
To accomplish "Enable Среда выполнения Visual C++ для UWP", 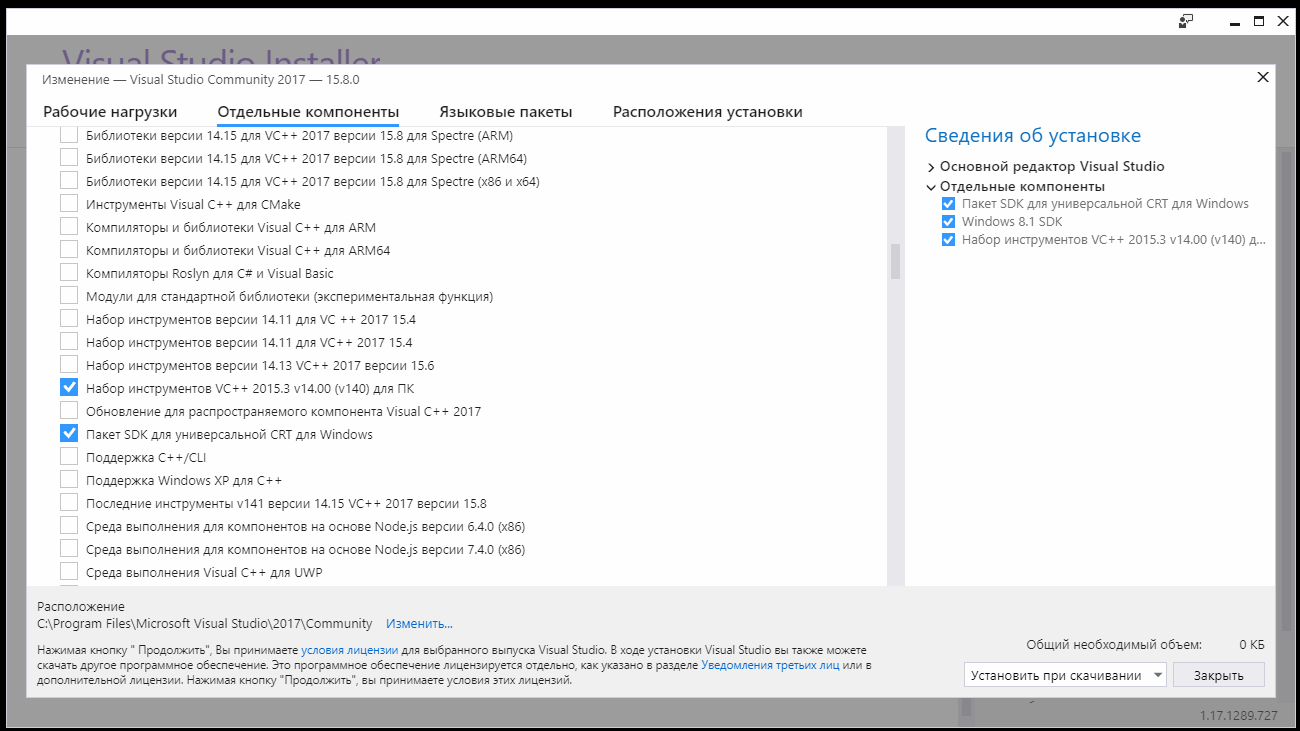I will (x=69, y=572).
